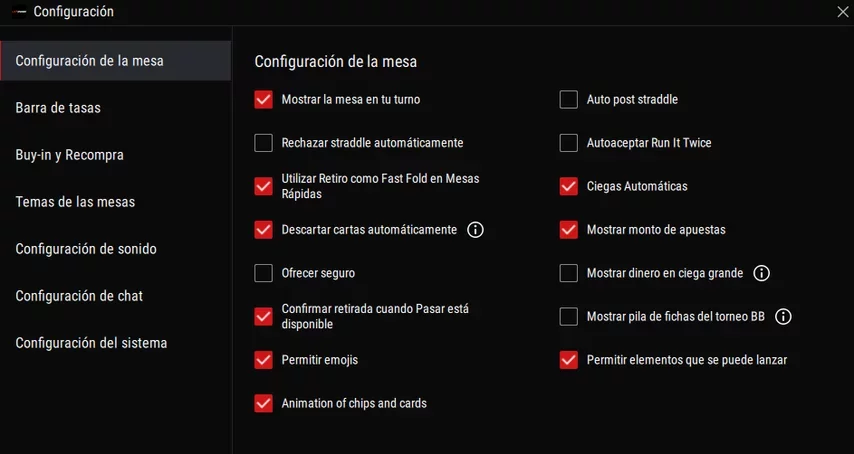
Task: Close the Configuración window
Action: [842, 12]
